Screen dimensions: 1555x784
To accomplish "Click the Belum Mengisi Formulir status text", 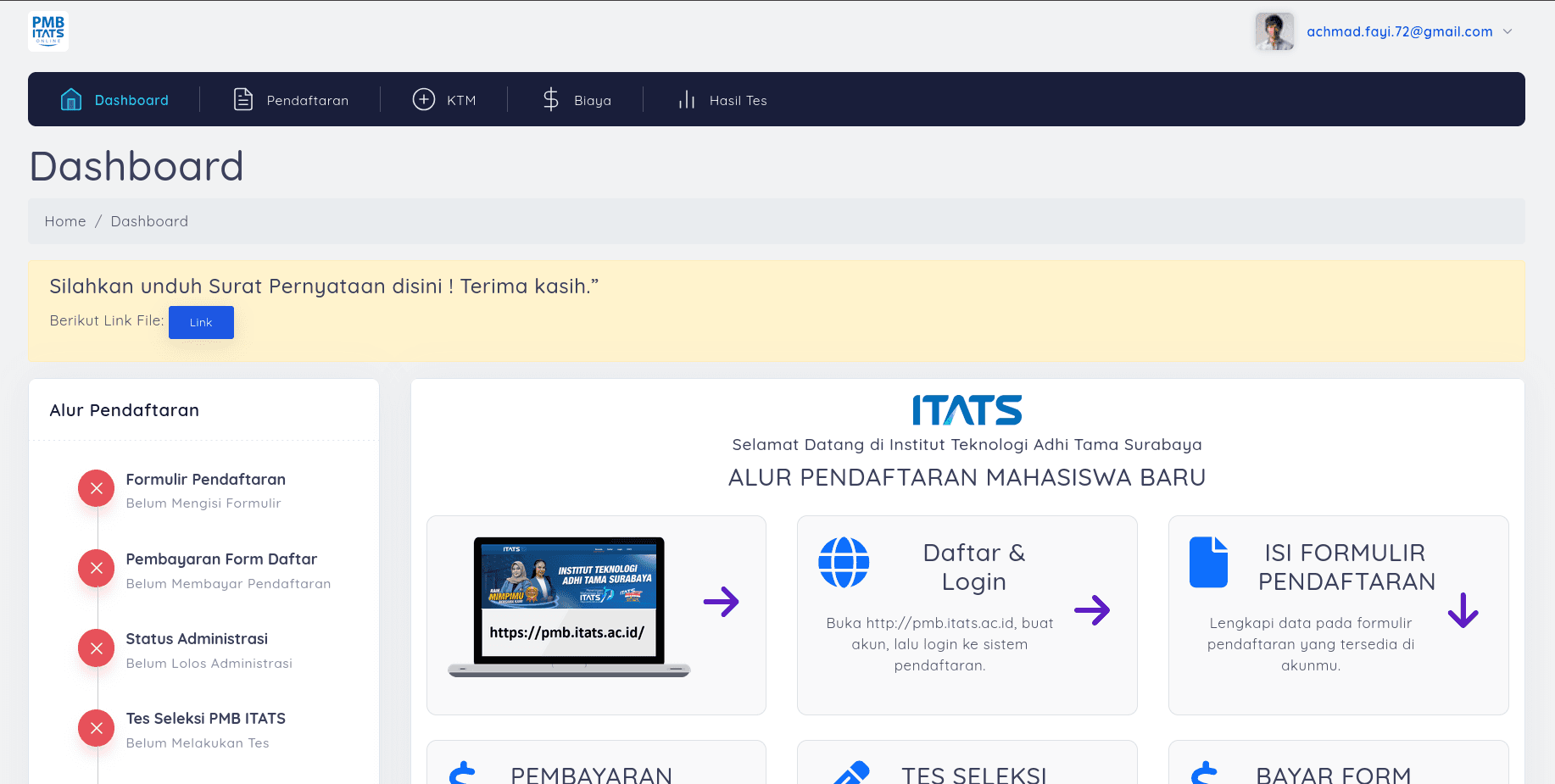I will [203, 503].
